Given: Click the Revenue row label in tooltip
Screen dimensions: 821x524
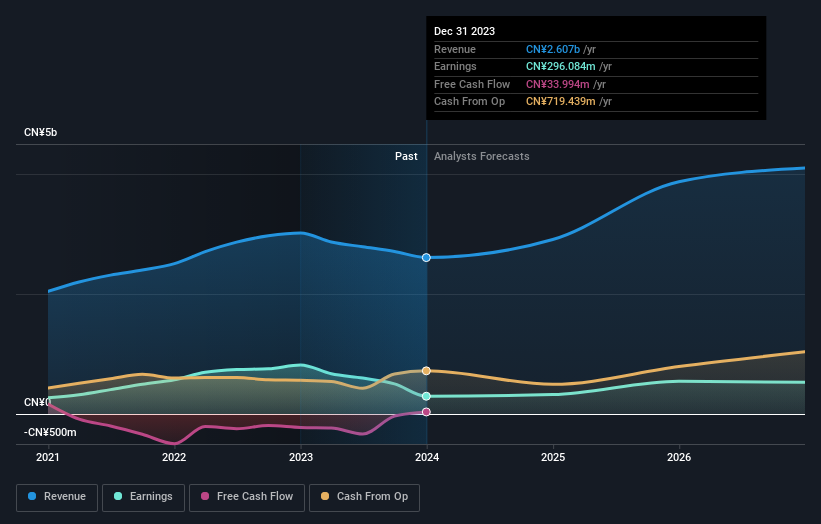Looking at the screenshot, I should click(x=455, y=49).
